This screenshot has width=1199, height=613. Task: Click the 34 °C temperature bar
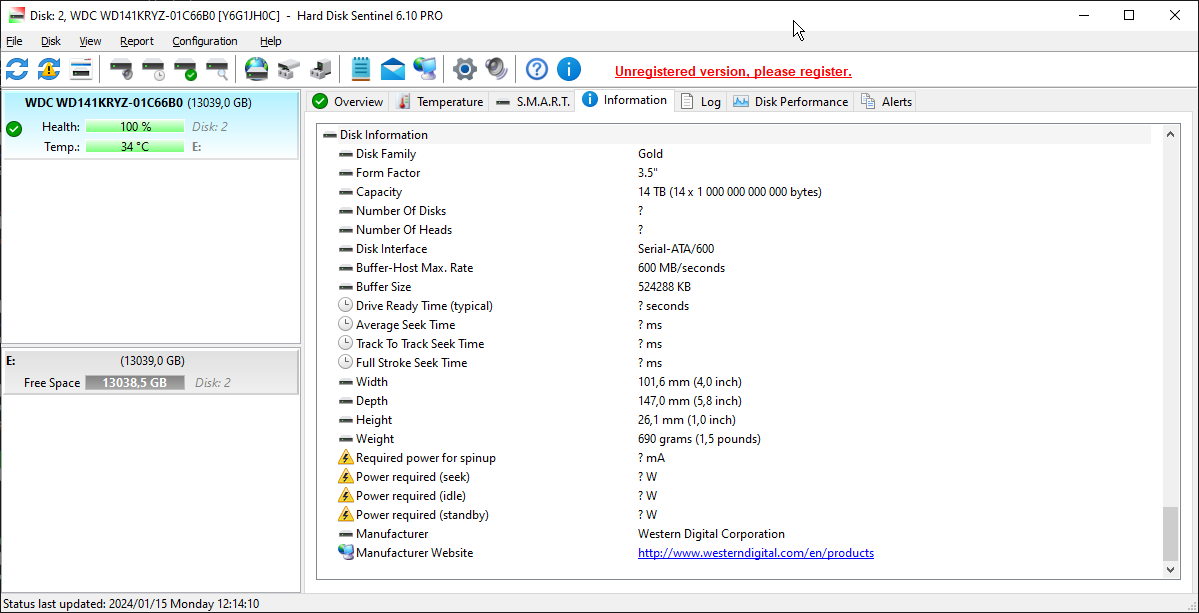[x=135, y=147]
